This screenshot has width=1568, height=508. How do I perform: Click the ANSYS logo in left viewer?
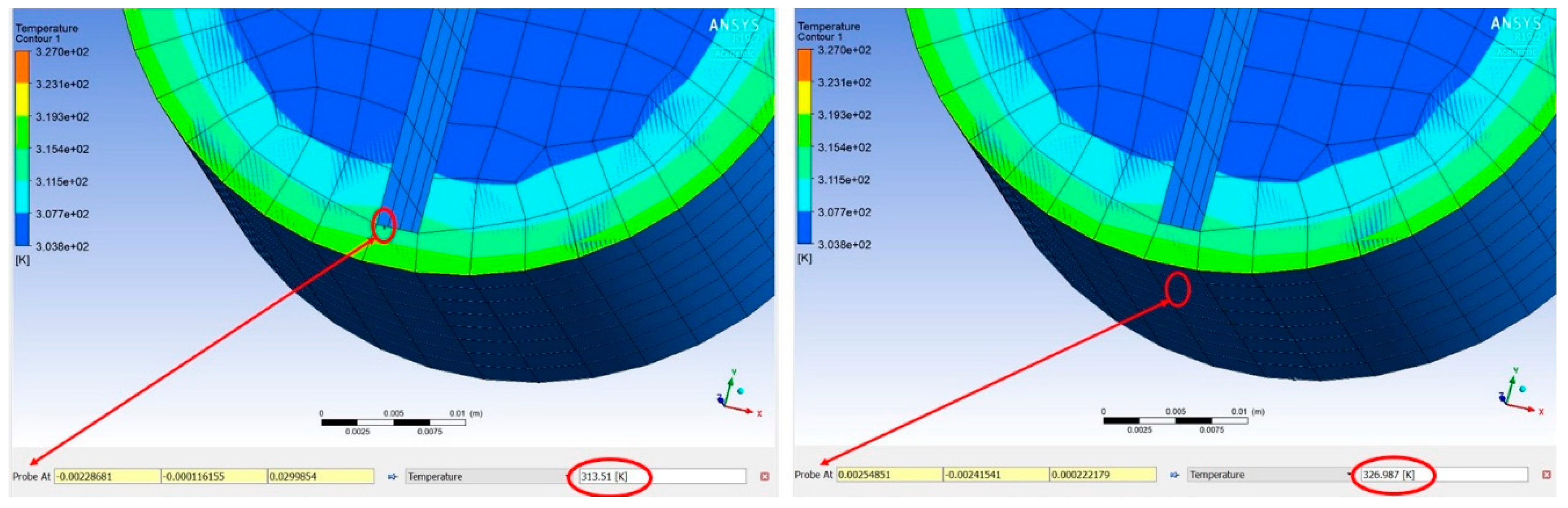(734, 25)
